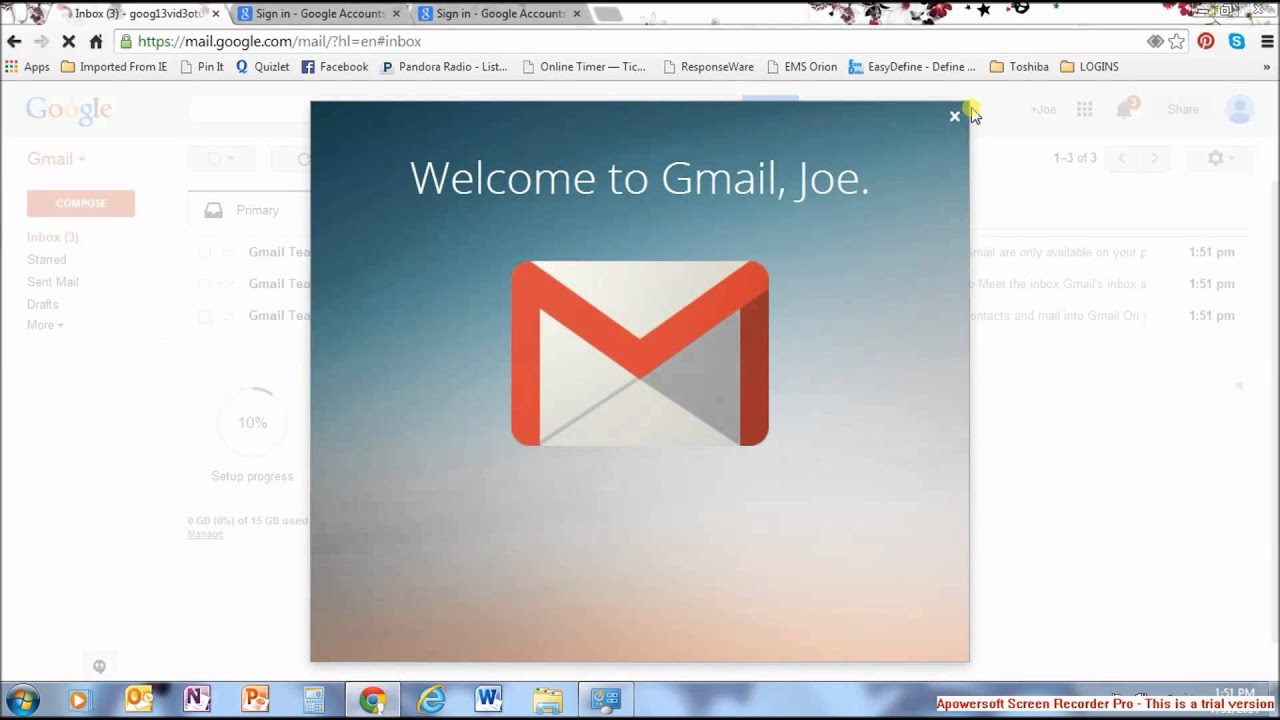Open Internet Explorer from the taskbar

[431, 700]
